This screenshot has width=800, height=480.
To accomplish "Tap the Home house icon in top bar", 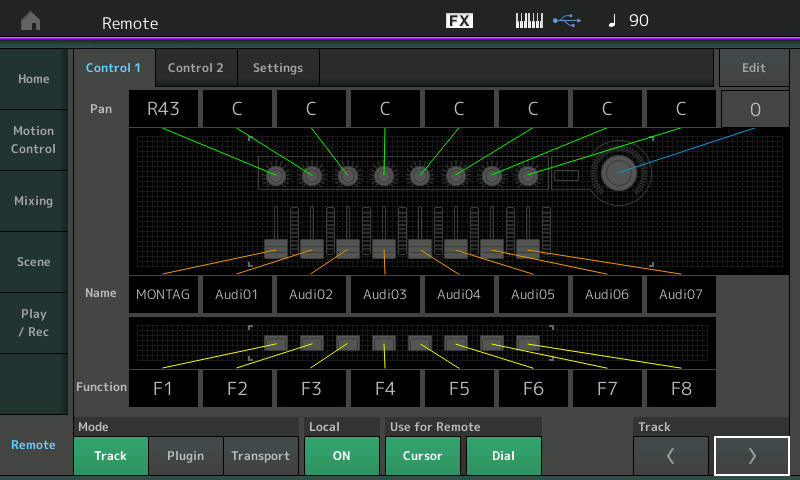I will (x=31, y=22).
